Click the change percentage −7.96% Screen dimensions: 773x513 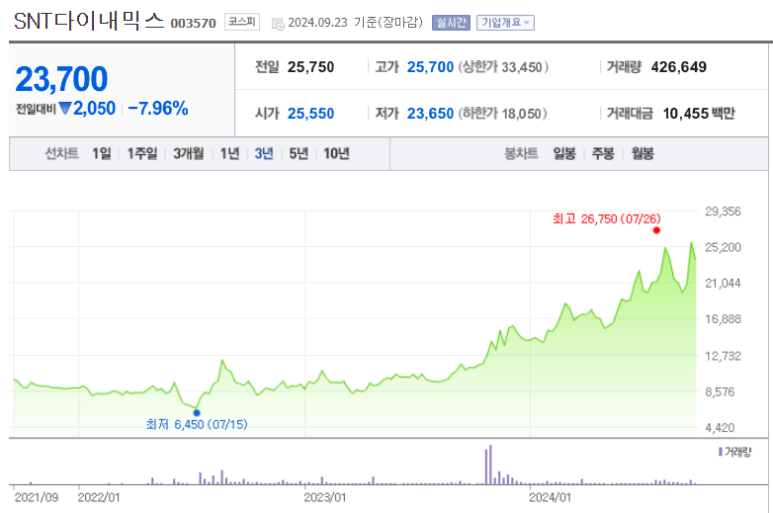(x=158, y=108)
